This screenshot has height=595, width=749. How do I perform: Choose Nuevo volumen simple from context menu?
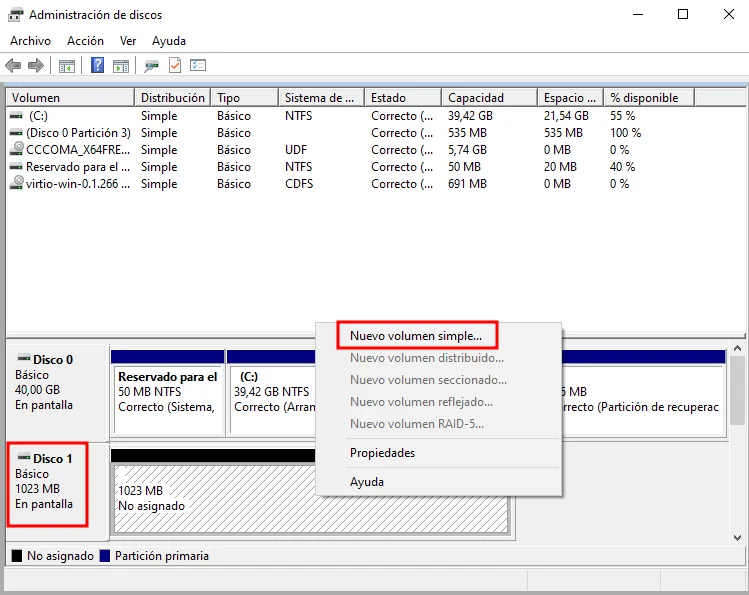[x=416, y=336]
